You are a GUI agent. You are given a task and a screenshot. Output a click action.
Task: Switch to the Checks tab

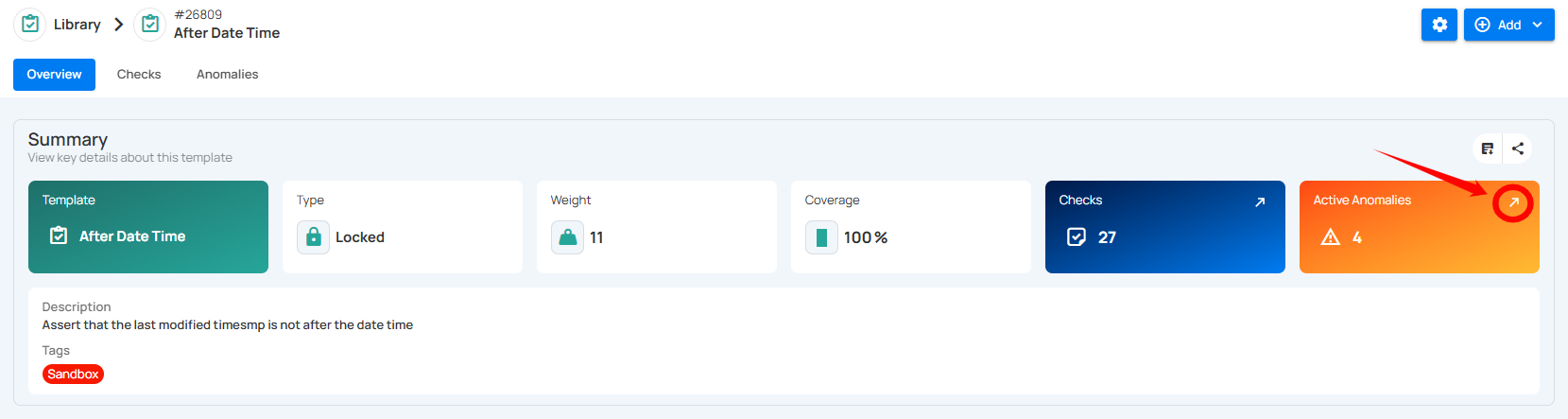coord(139,74)
